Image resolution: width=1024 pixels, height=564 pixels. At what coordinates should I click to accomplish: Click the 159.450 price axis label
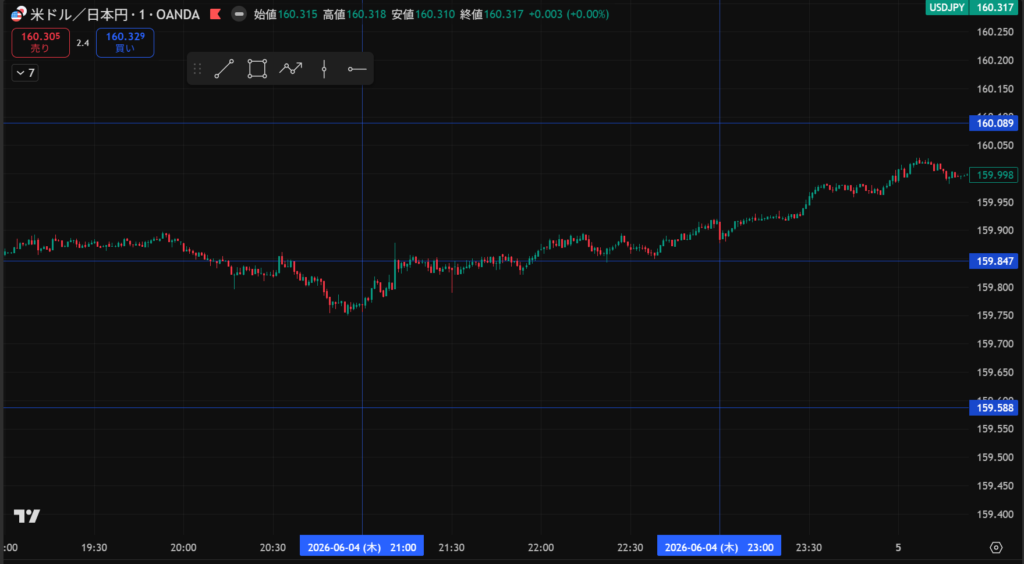click(995, 486)
